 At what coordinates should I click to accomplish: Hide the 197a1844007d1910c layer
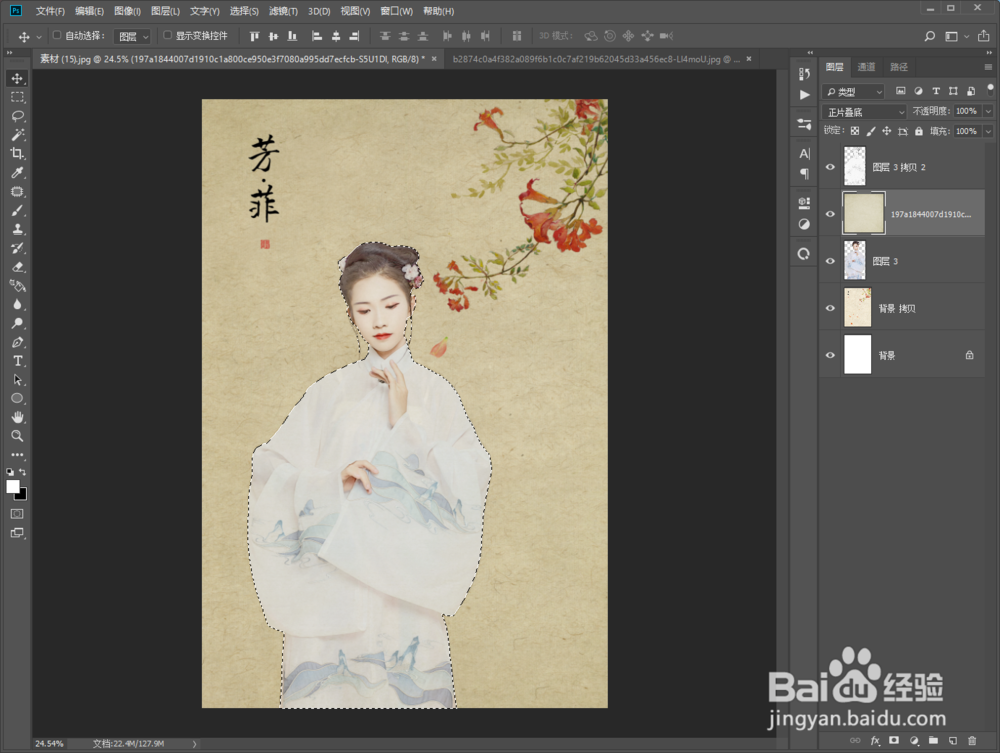830,214
